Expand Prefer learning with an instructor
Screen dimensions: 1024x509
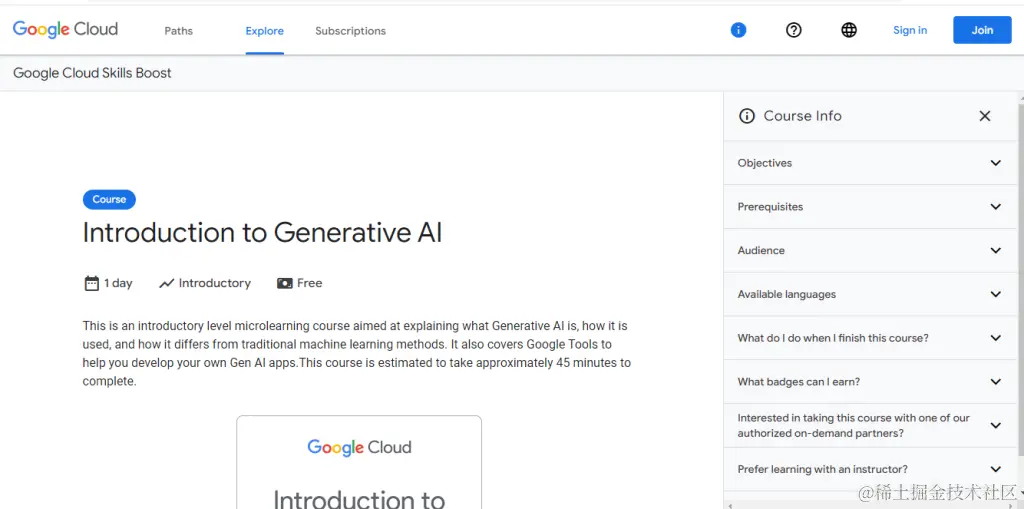click(x=870, y=469)
